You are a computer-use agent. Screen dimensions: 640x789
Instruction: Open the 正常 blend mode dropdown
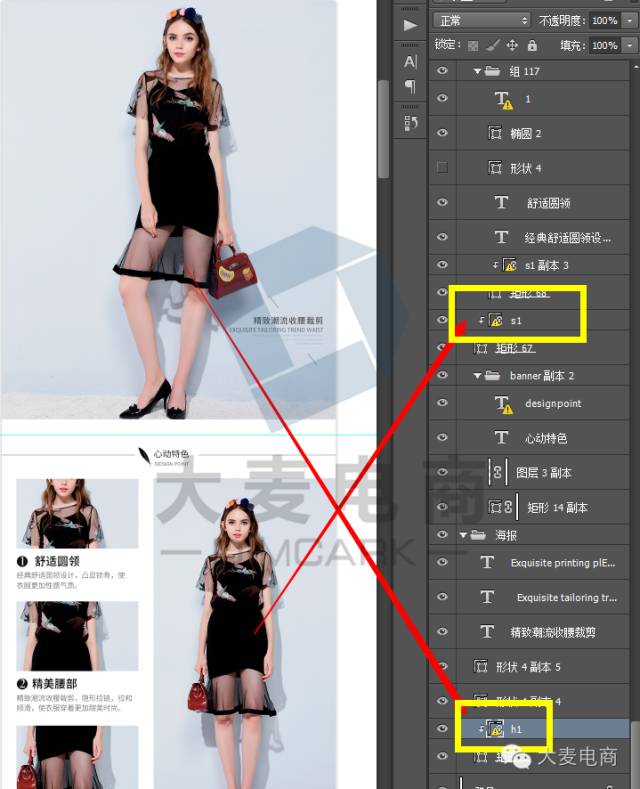pos(482,21)
